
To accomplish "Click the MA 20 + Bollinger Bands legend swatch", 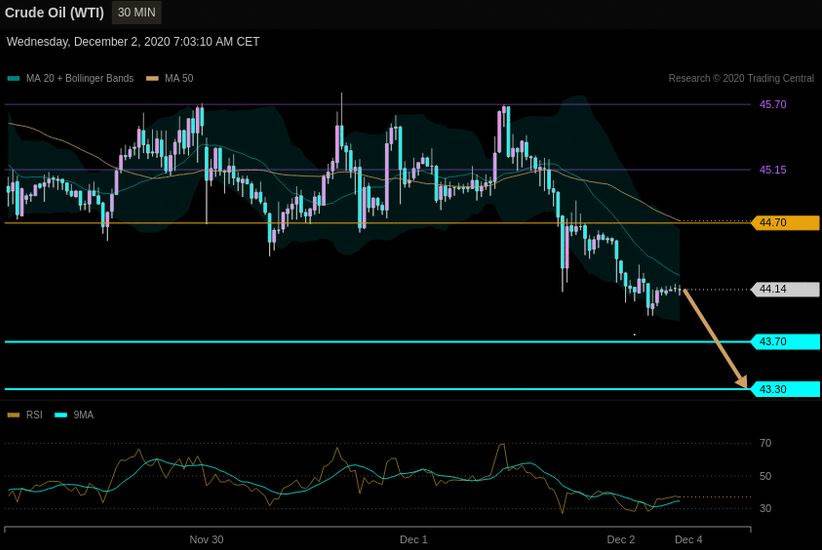I will 14,79.
